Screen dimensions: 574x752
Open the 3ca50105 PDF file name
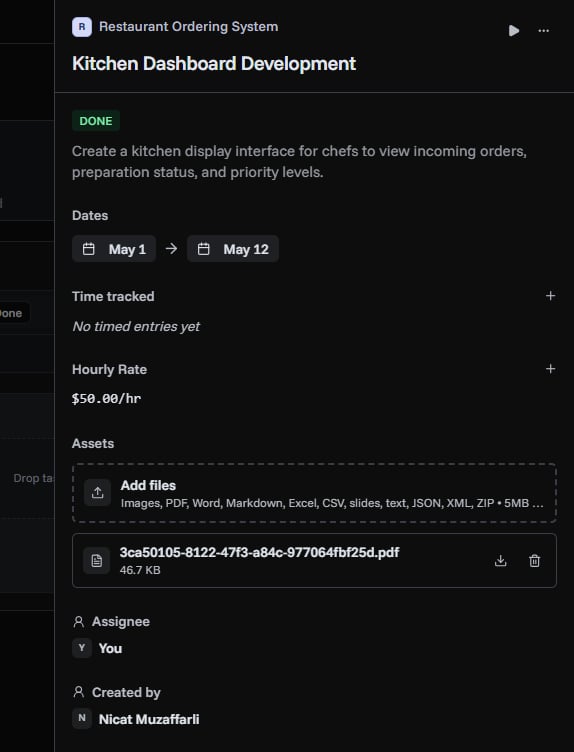[x=259, y=552]
